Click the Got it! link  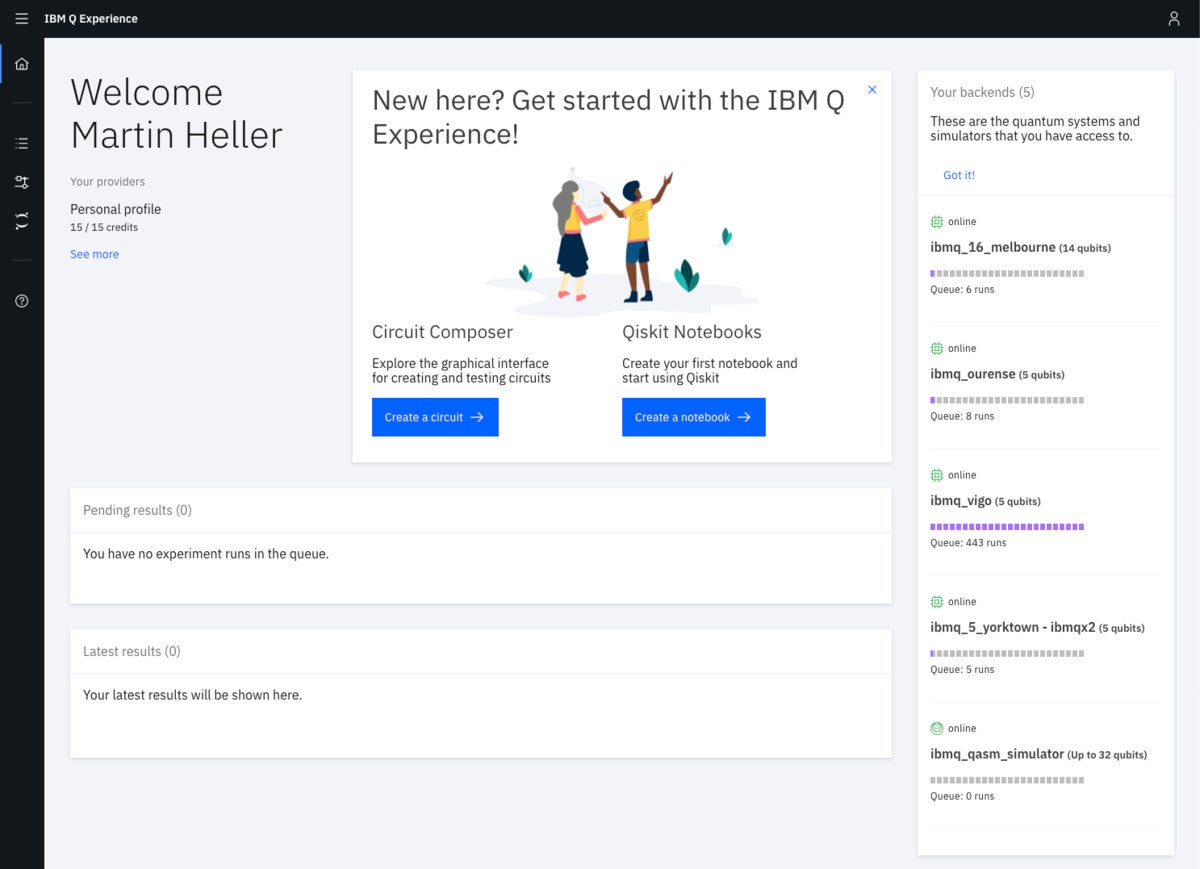[x=958, y=175]
